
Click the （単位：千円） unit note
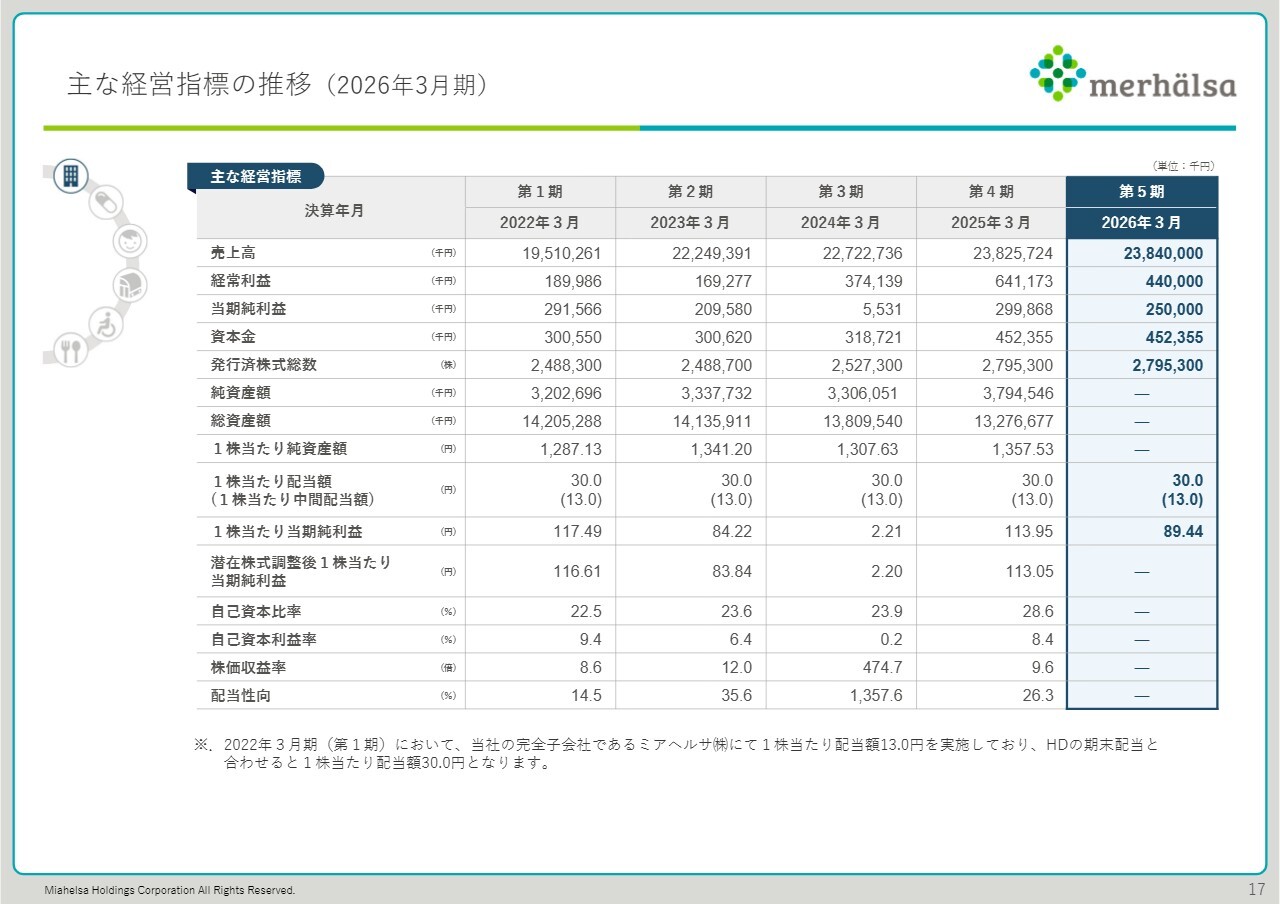point(1183,166)
